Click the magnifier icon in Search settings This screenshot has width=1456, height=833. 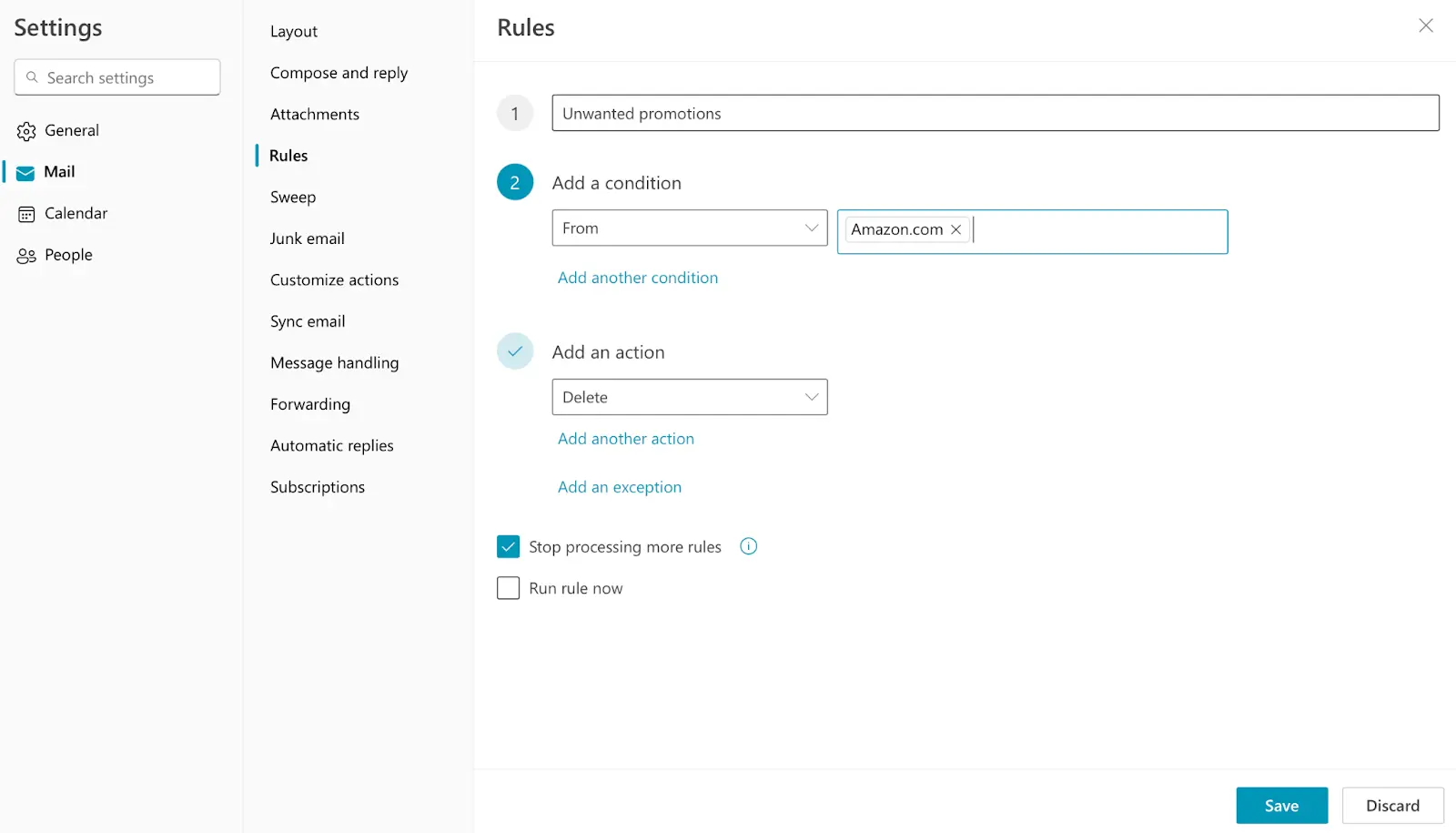pos(34,77)
